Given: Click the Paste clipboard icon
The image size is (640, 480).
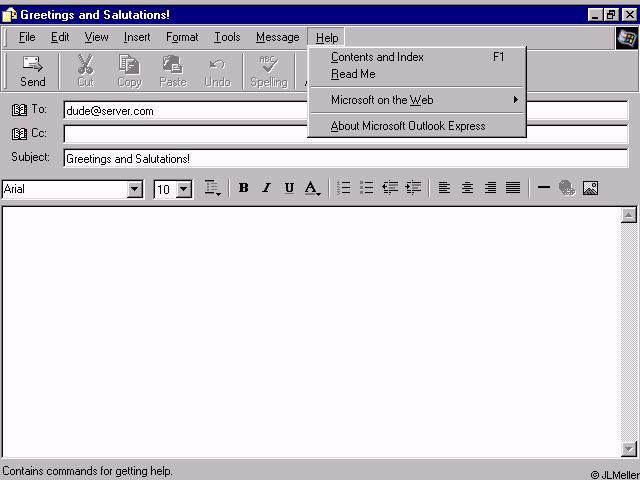Looking at the screenshot, I should [173, 64].
